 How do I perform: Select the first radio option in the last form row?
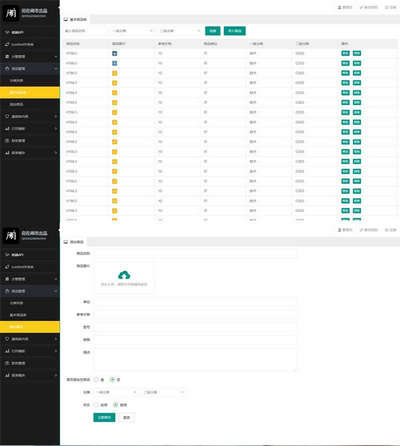tap(96, 405)
